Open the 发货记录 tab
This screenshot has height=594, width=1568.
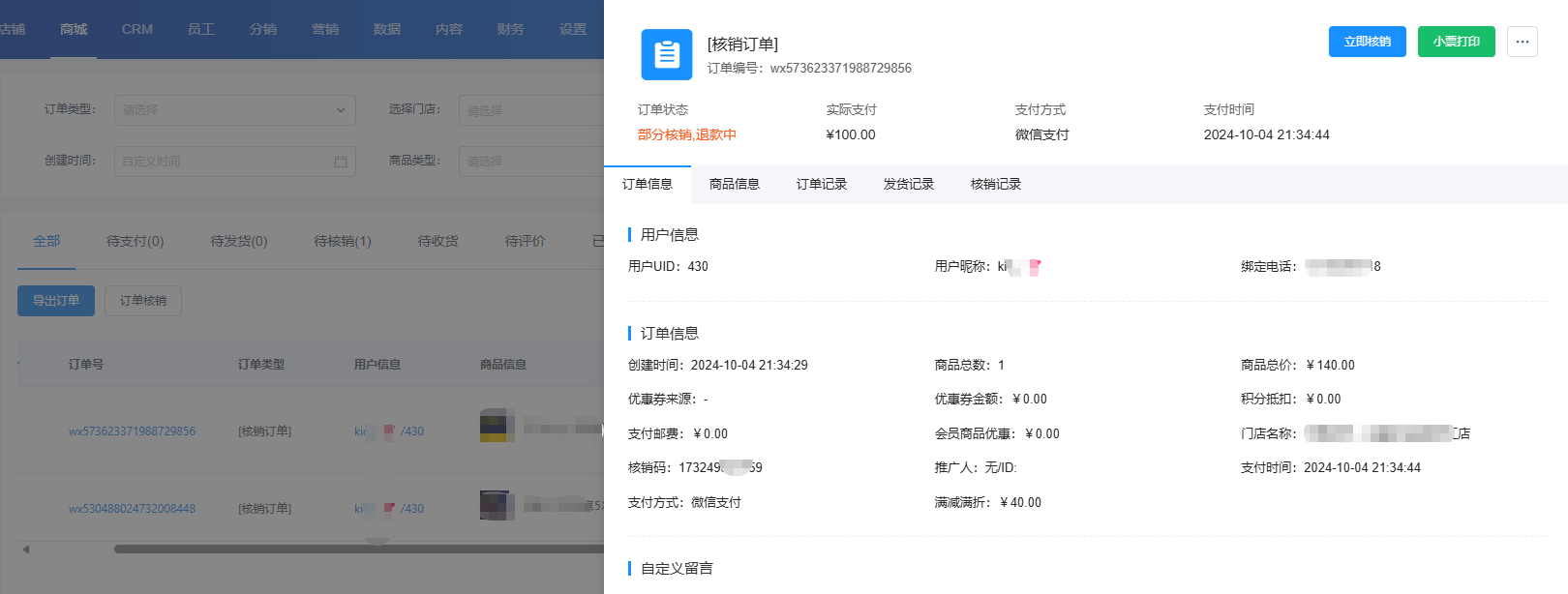pos(908,184)
